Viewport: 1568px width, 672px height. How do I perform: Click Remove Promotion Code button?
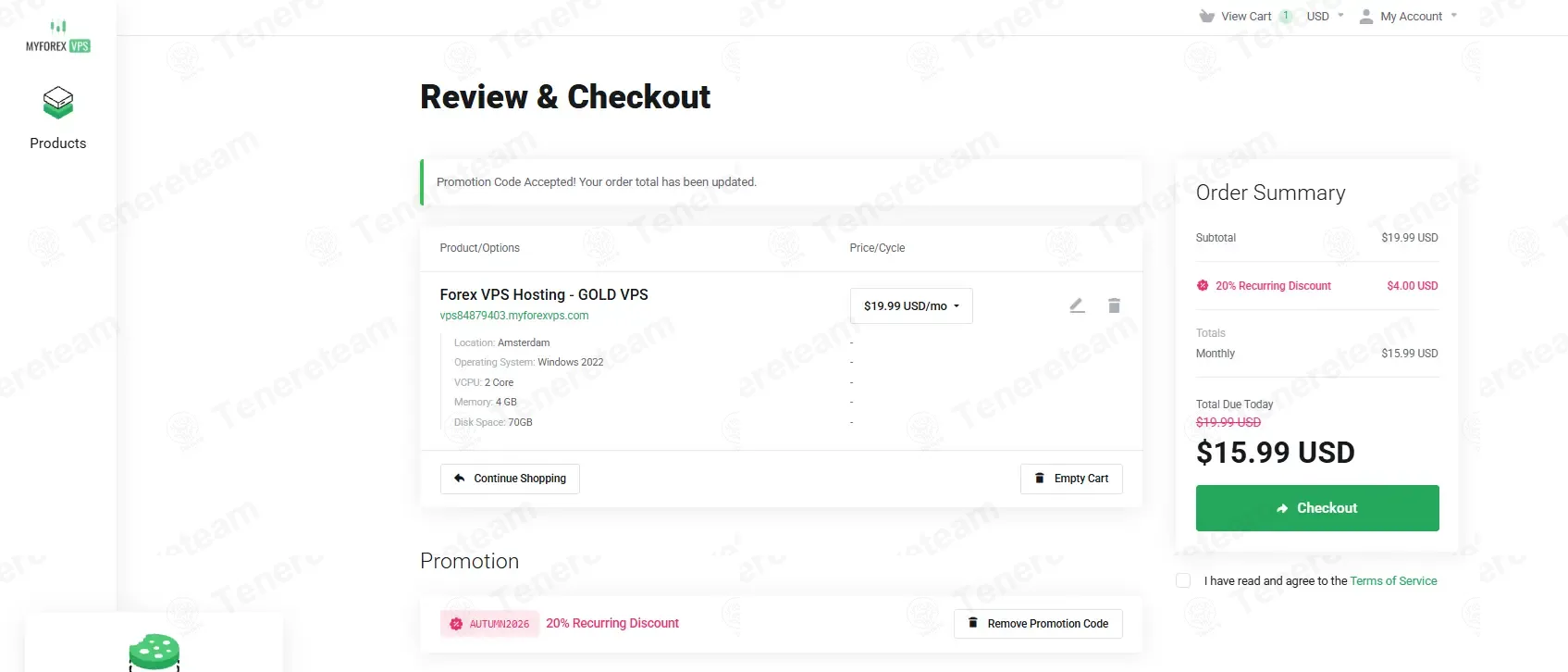(x=1038, y=624)
